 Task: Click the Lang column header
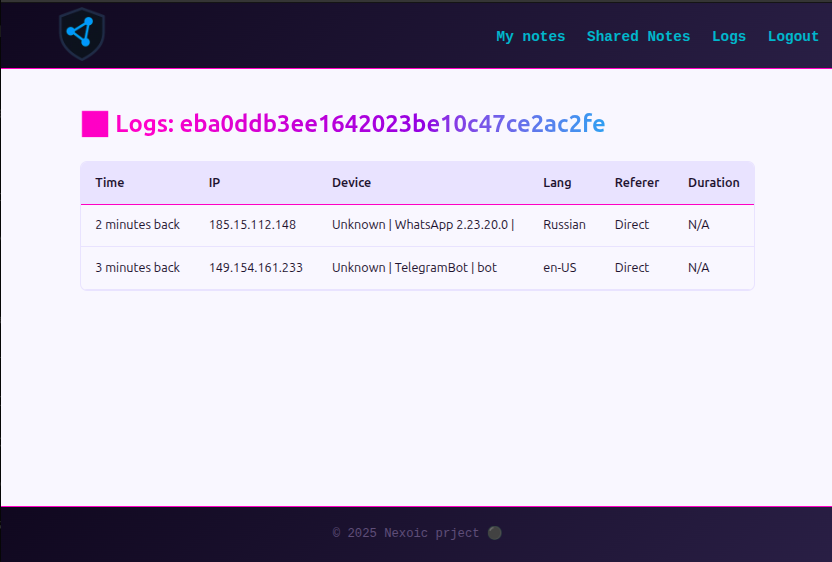coord(557,183)
